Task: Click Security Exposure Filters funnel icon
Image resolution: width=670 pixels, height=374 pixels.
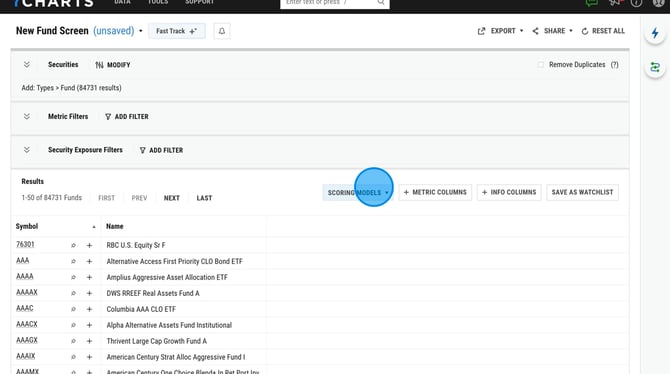Action: [x=143, y=150]
